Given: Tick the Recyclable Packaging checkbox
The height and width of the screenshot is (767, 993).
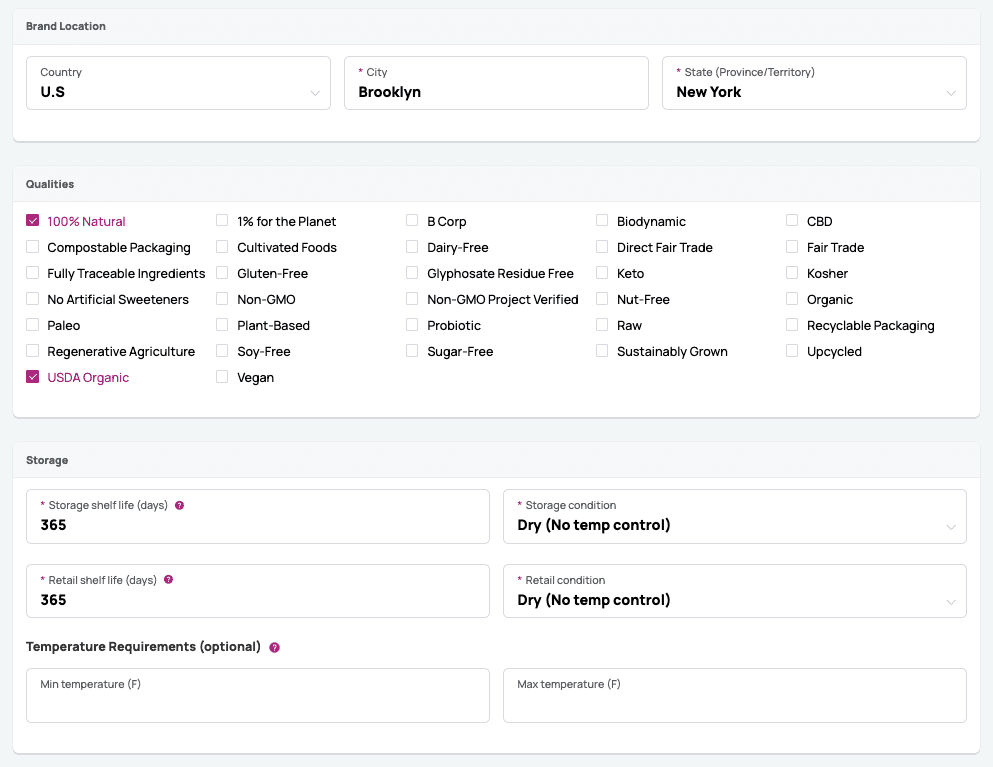Looking at the screenshot, I should (x=792, y=324).
